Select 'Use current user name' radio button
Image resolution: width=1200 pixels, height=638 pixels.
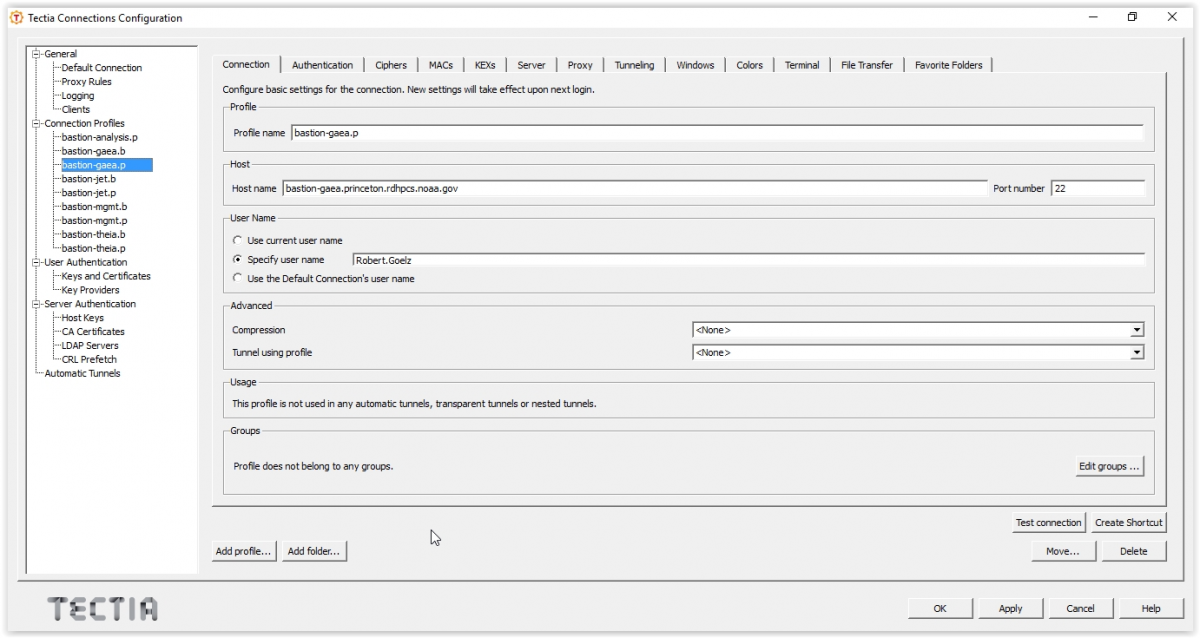[237, 241]
